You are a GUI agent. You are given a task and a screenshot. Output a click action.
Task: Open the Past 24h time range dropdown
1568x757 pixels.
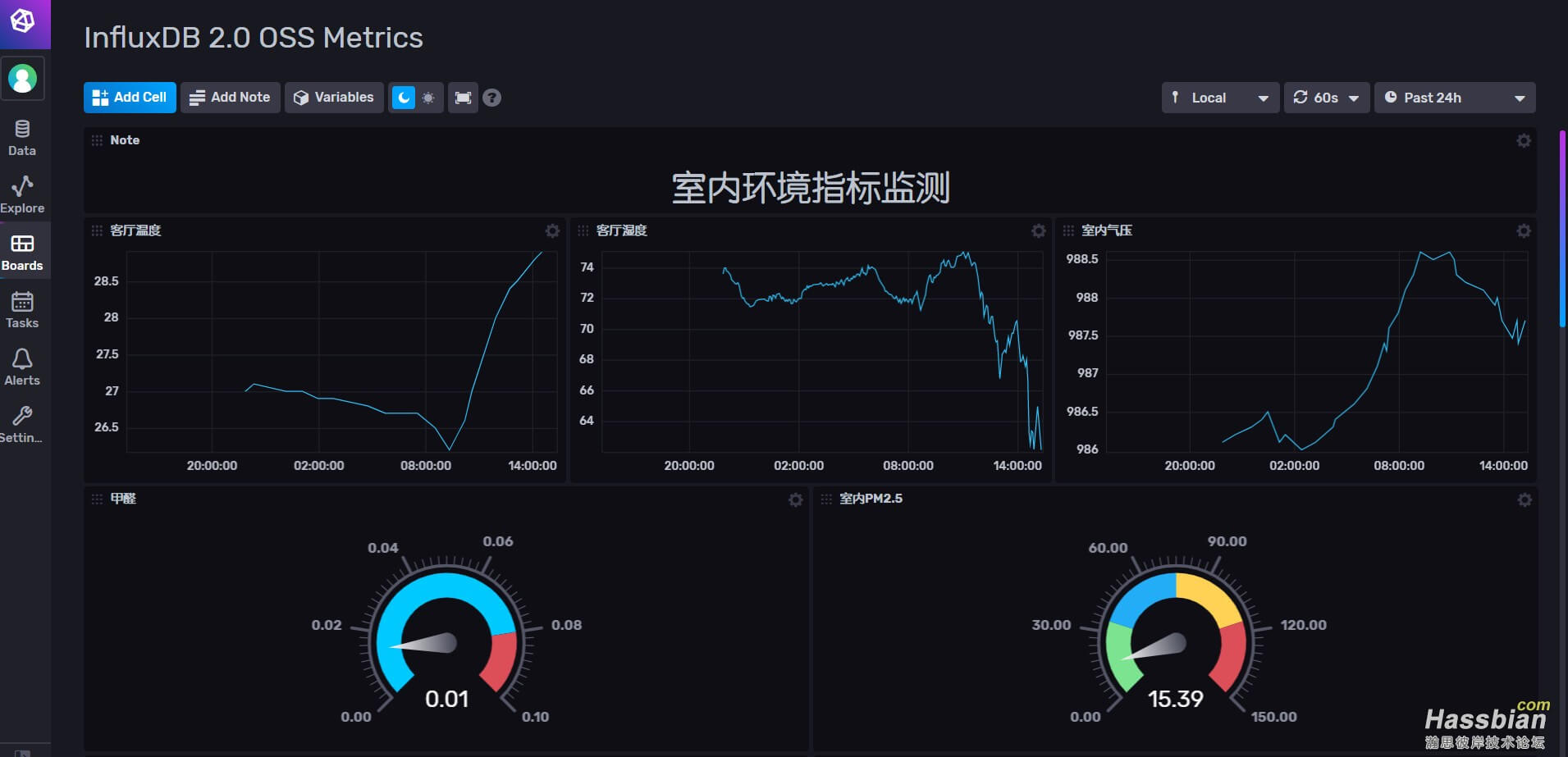tap(1455, 98)
